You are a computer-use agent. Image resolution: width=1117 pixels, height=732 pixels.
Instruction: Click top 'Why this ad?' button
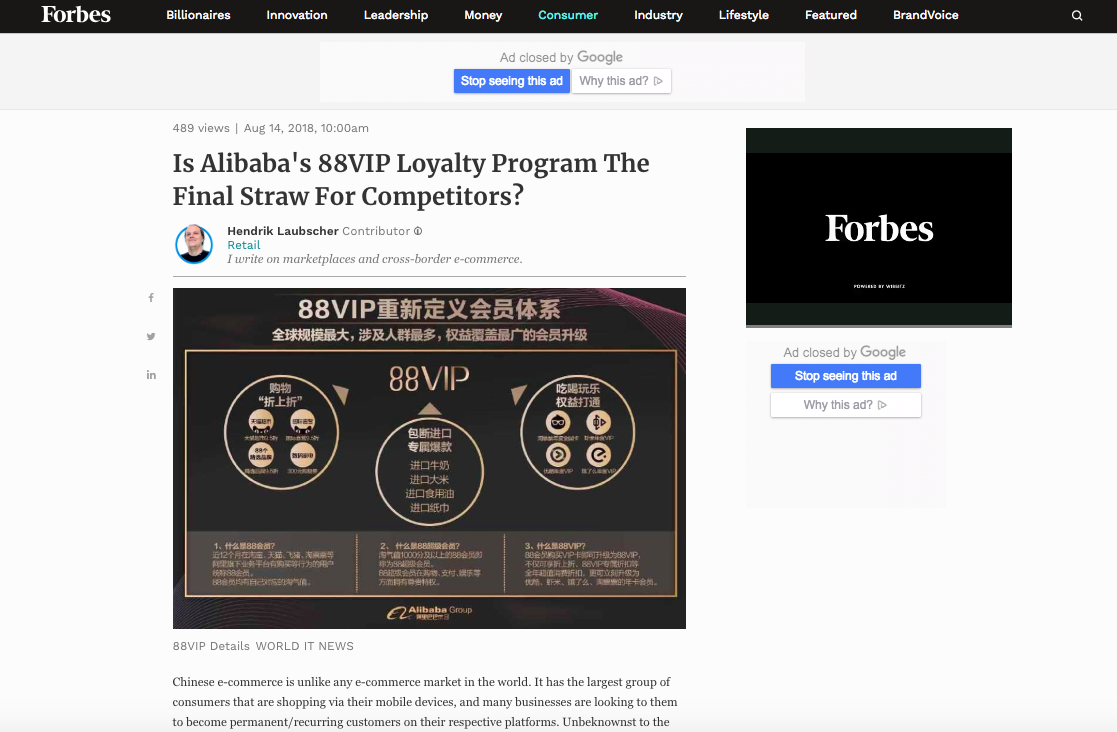(x=621, y=81)
